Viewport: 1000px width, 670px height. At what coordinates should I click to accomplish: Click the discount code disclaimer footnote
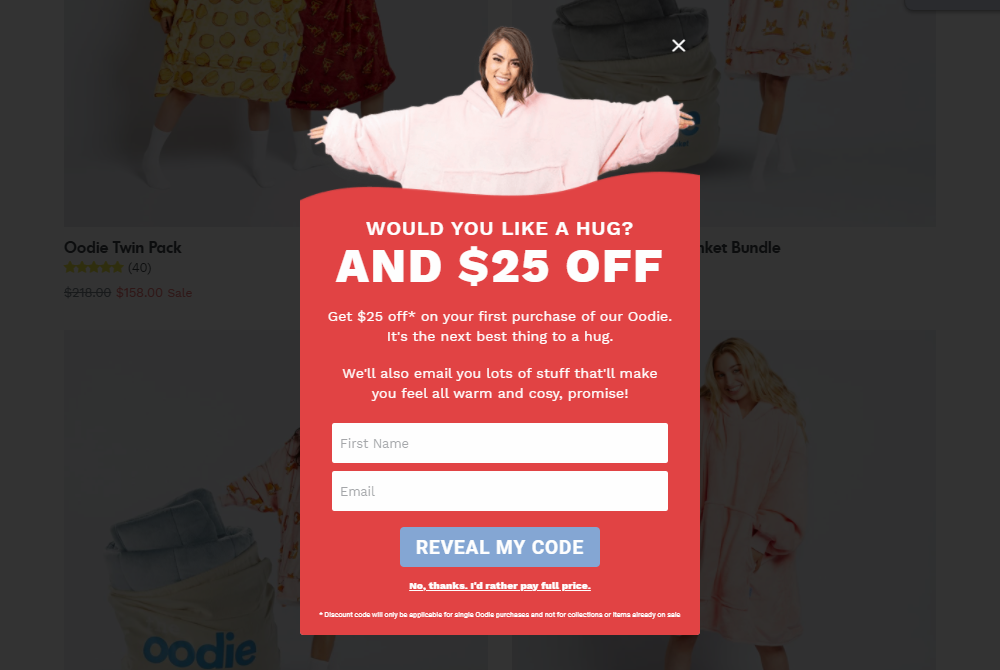tap(499, 615)
